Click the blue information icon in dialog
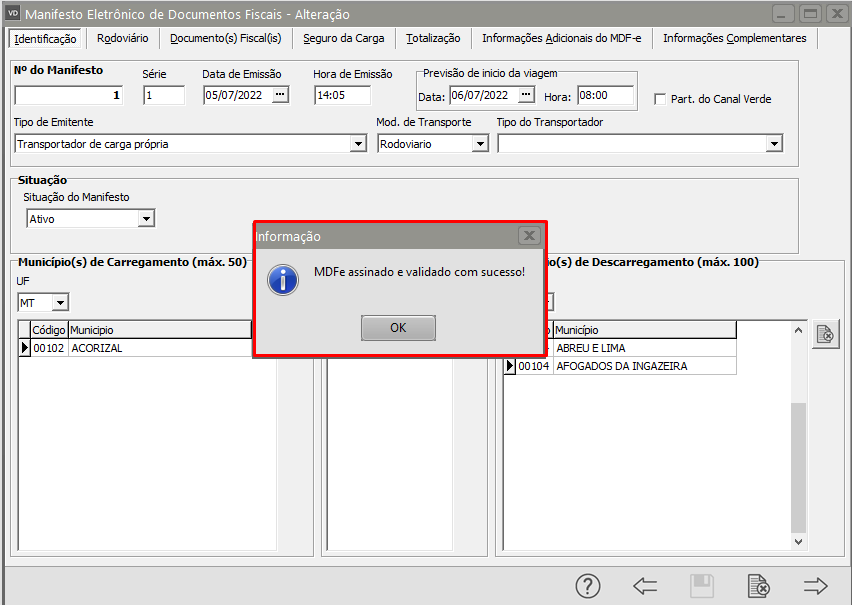 coord(283,280)
